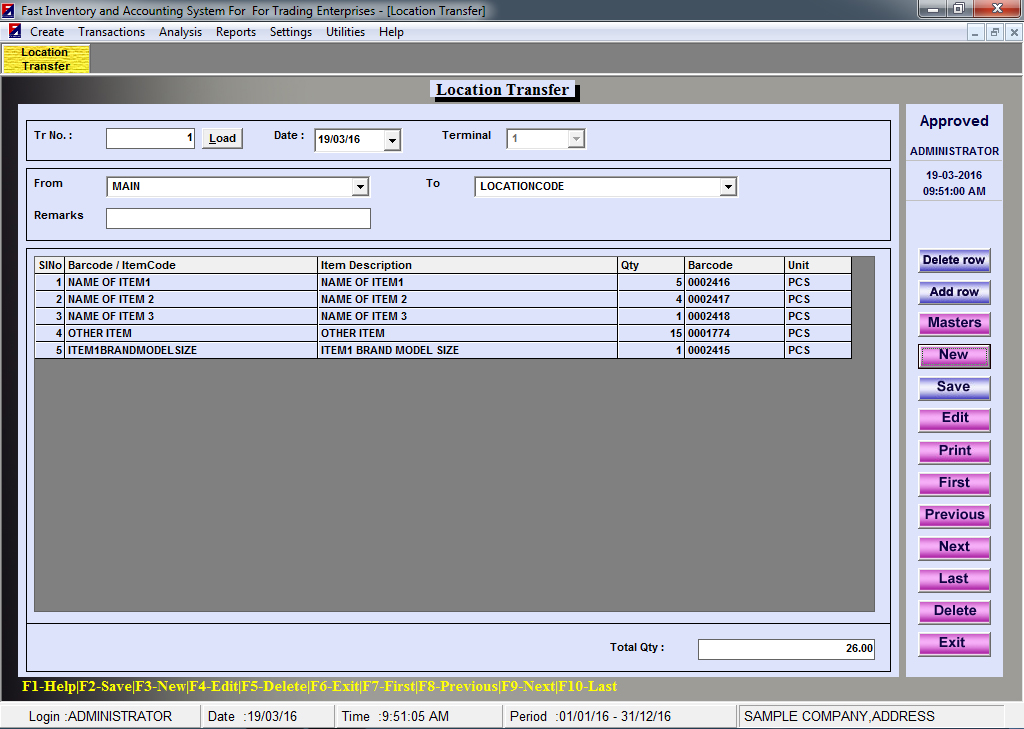
Task: Jump to the Last record
Action: coord(954,579)
